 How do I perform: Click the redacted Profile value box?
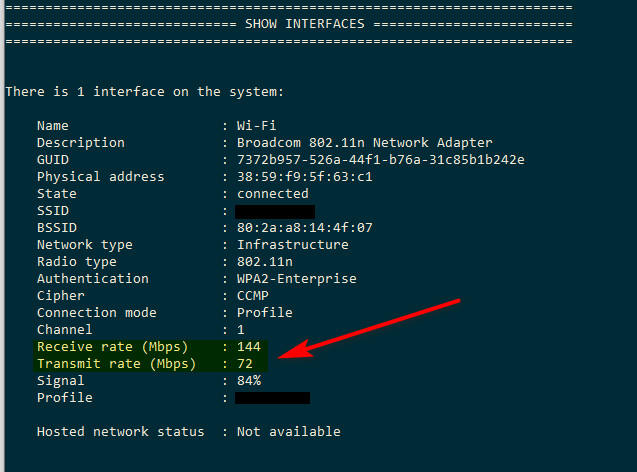272,398
